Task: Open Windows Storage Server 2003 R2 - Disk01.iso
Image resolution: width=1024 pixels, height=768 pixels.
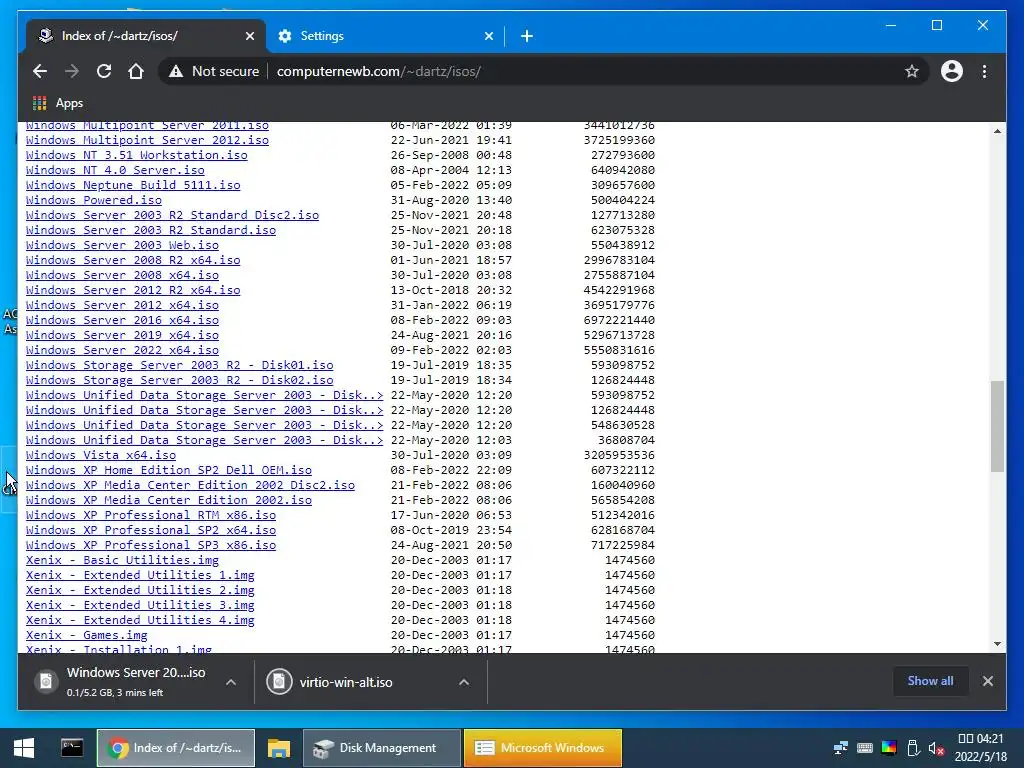Action: click(x=180, y=366)
